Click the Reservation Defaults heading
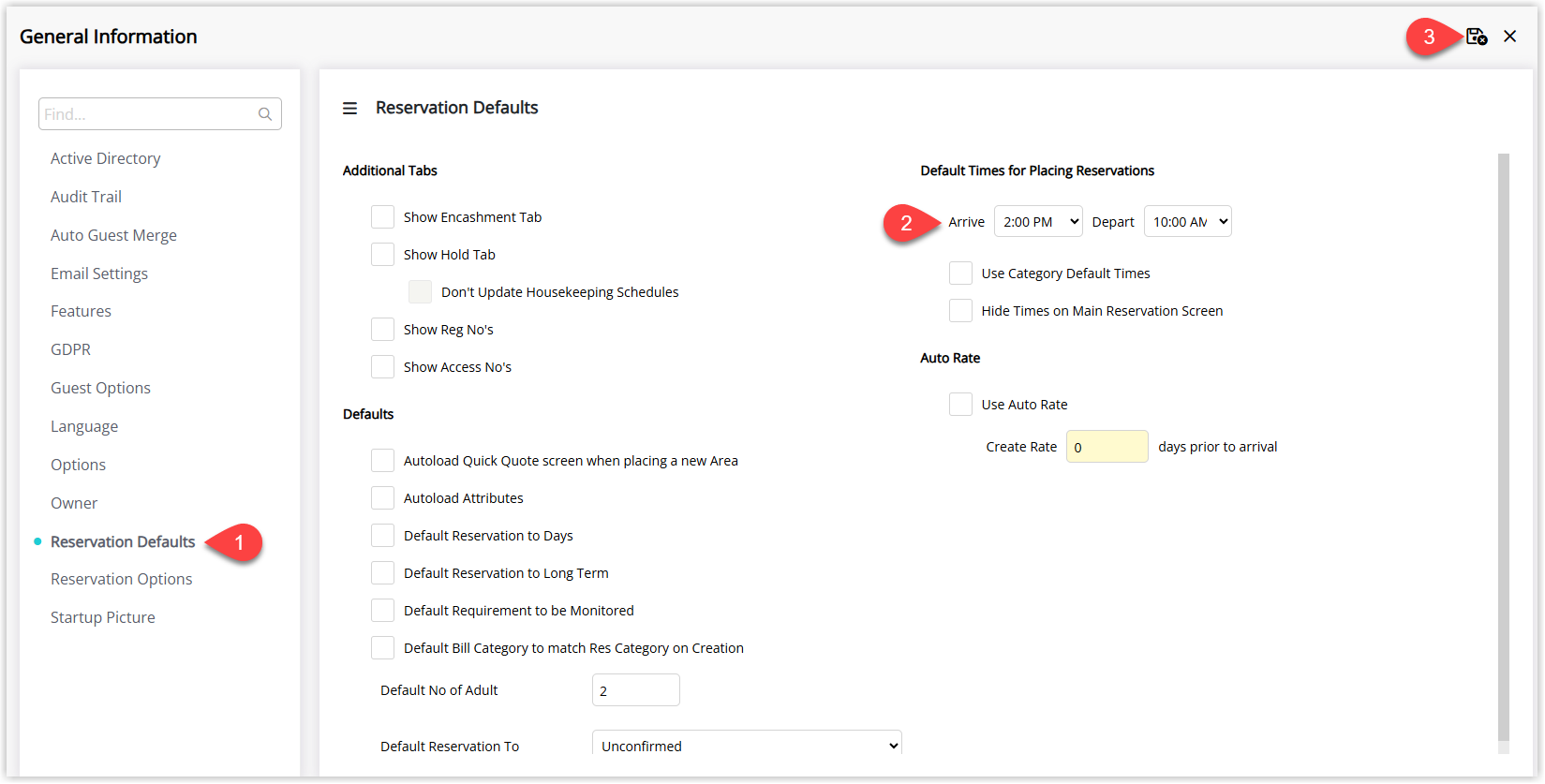The image size is (1545, 784). pos(457,108)
